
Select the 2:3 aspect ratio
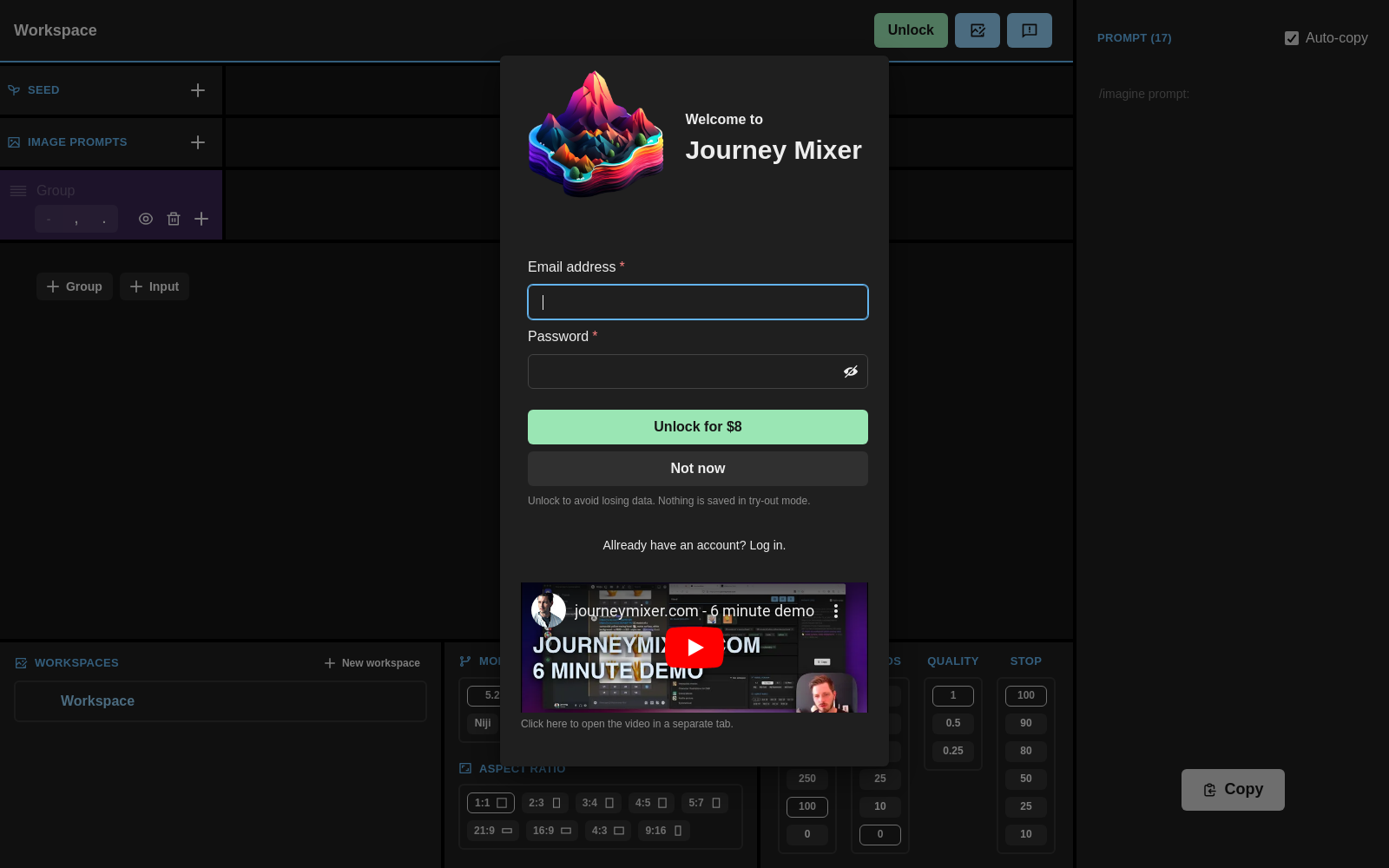pos(545,803)
